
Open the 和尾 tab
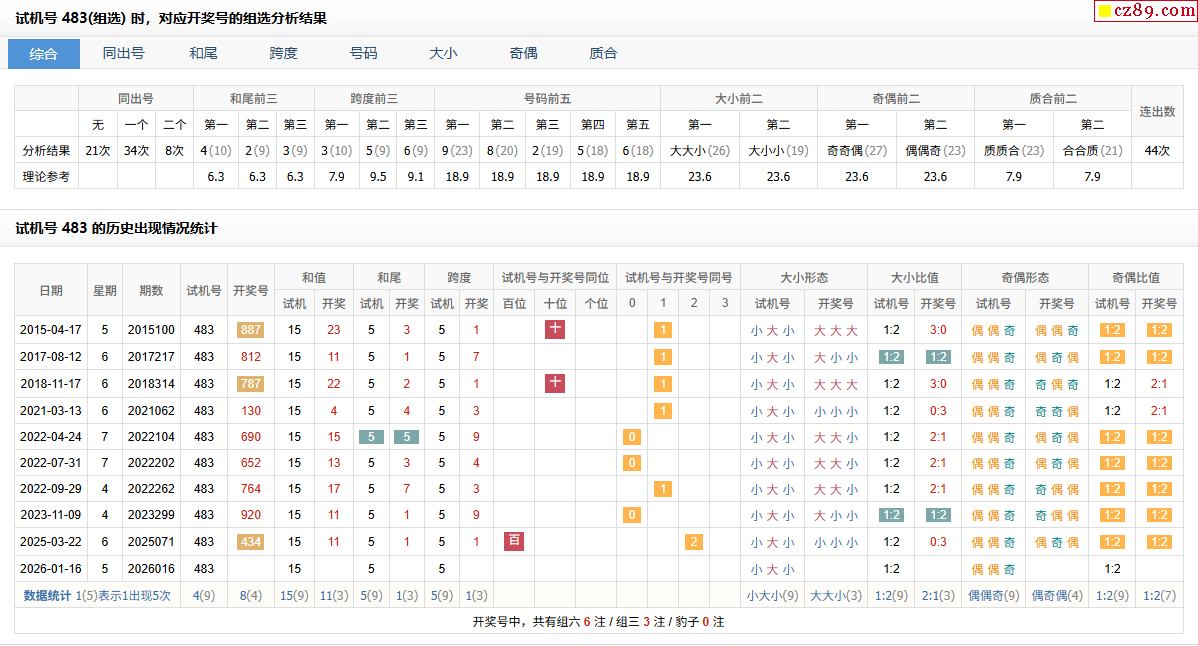[x=203, y=54]
